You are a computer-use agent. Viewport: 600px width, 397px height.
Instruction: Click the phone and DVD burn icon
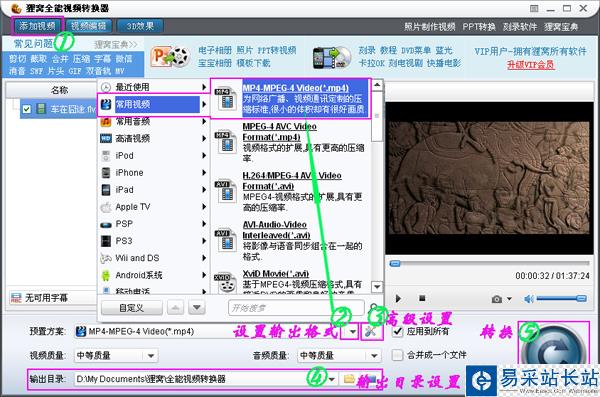pos(332,58)
